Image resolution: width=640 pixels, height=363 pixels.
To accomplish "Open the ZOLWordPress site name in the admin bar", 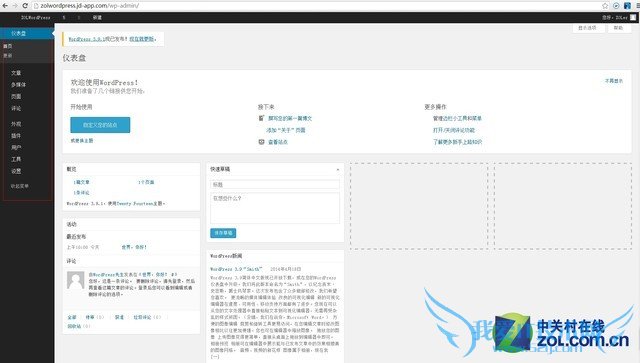I will [36, 18].
